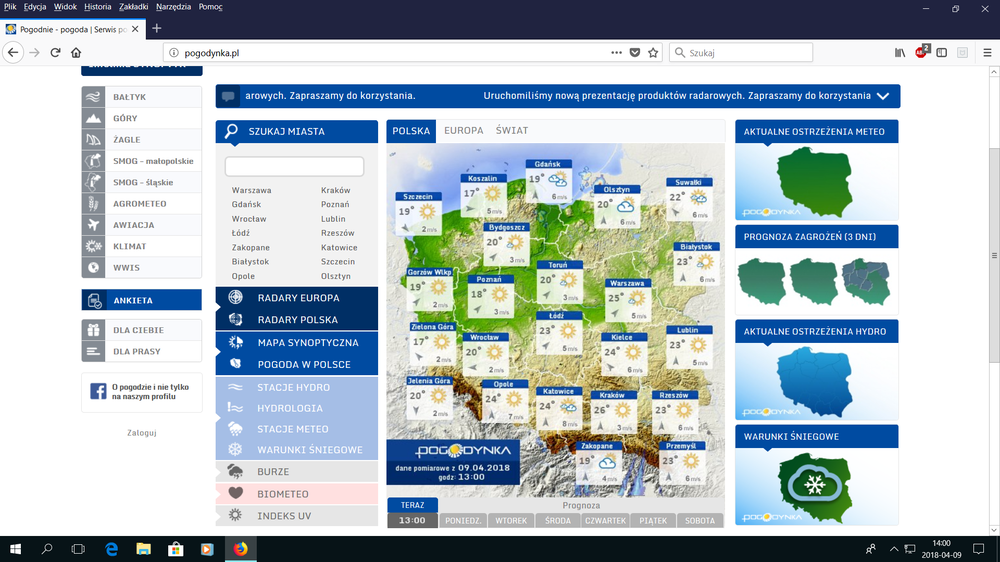The image size is (1000, 562).
Task: Open the Zakładki menu
Action: [133, 7]
